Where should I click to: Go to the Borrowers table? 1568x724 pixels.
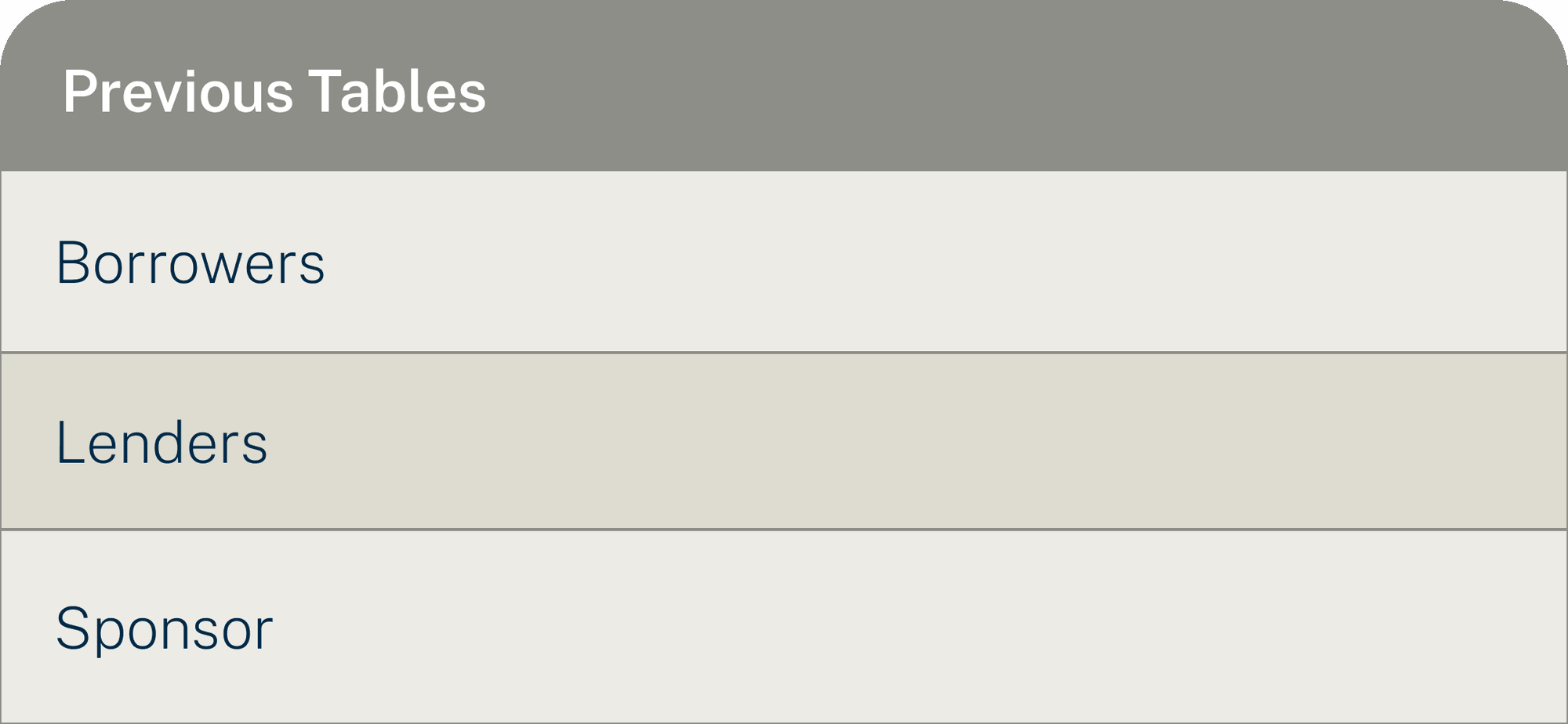[x=191, y=262]
